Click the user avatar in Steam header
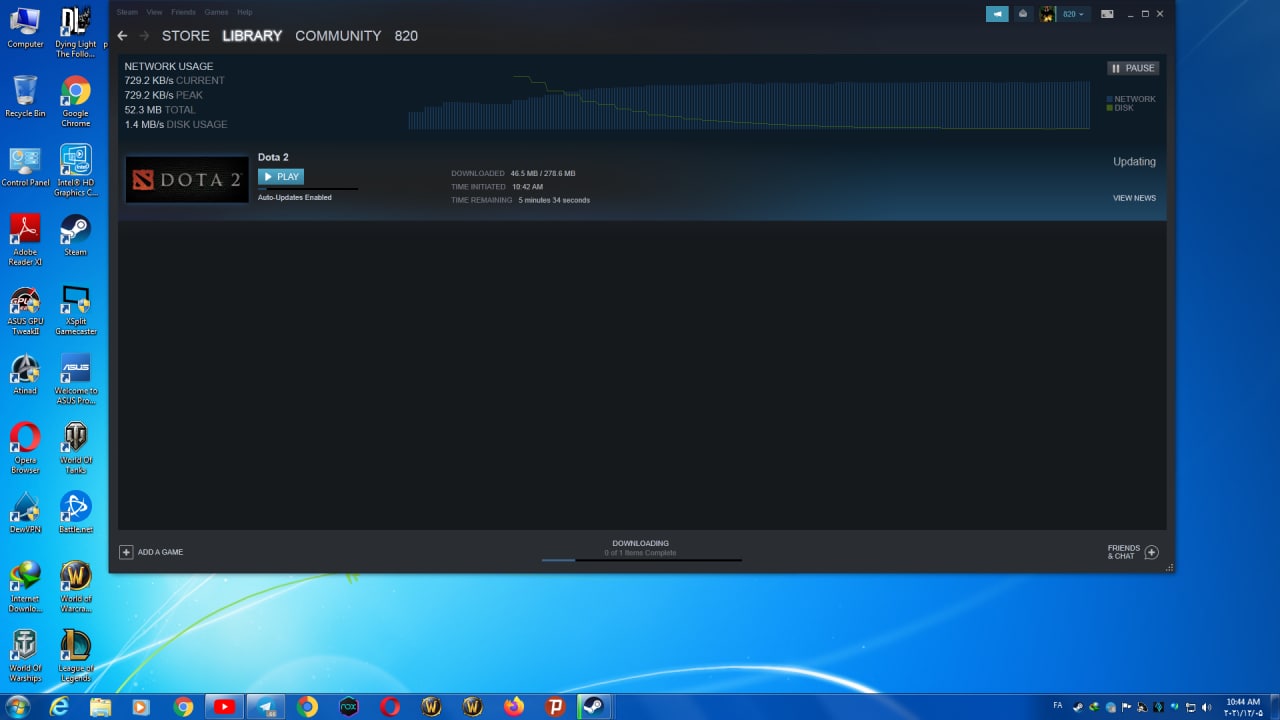The height and width of the screenshot is (720, 1280). [x=1047, y=14]
